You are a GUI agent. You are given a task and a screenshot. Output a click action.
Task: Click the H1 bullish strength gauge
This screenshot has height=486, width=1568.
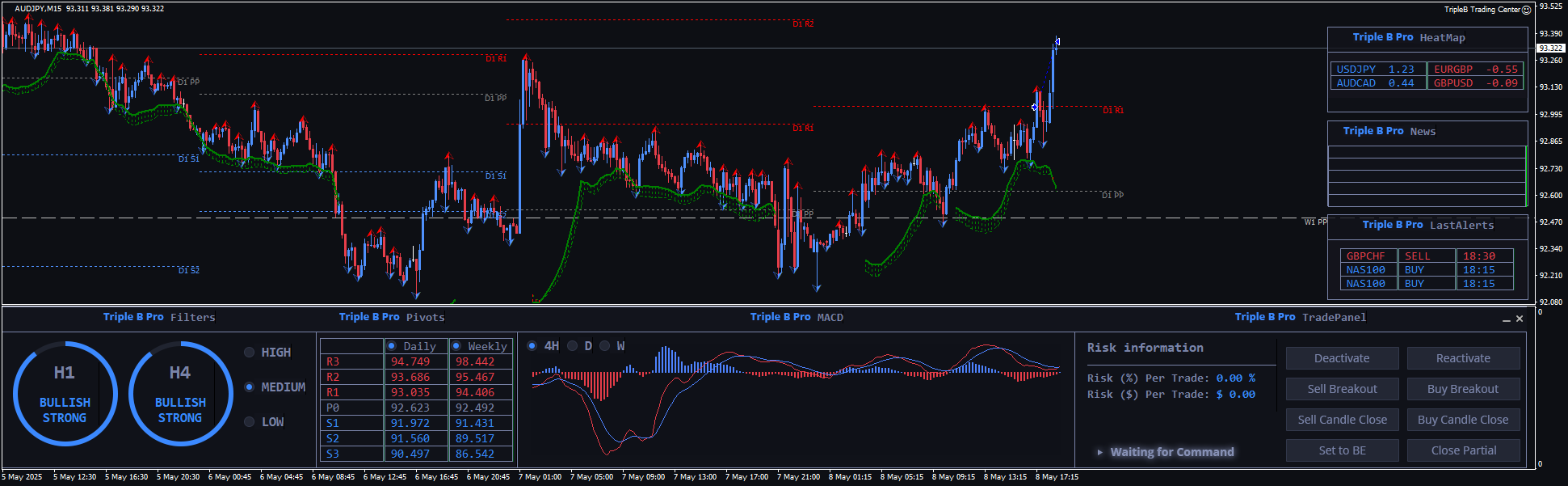[x=65, y=394]
